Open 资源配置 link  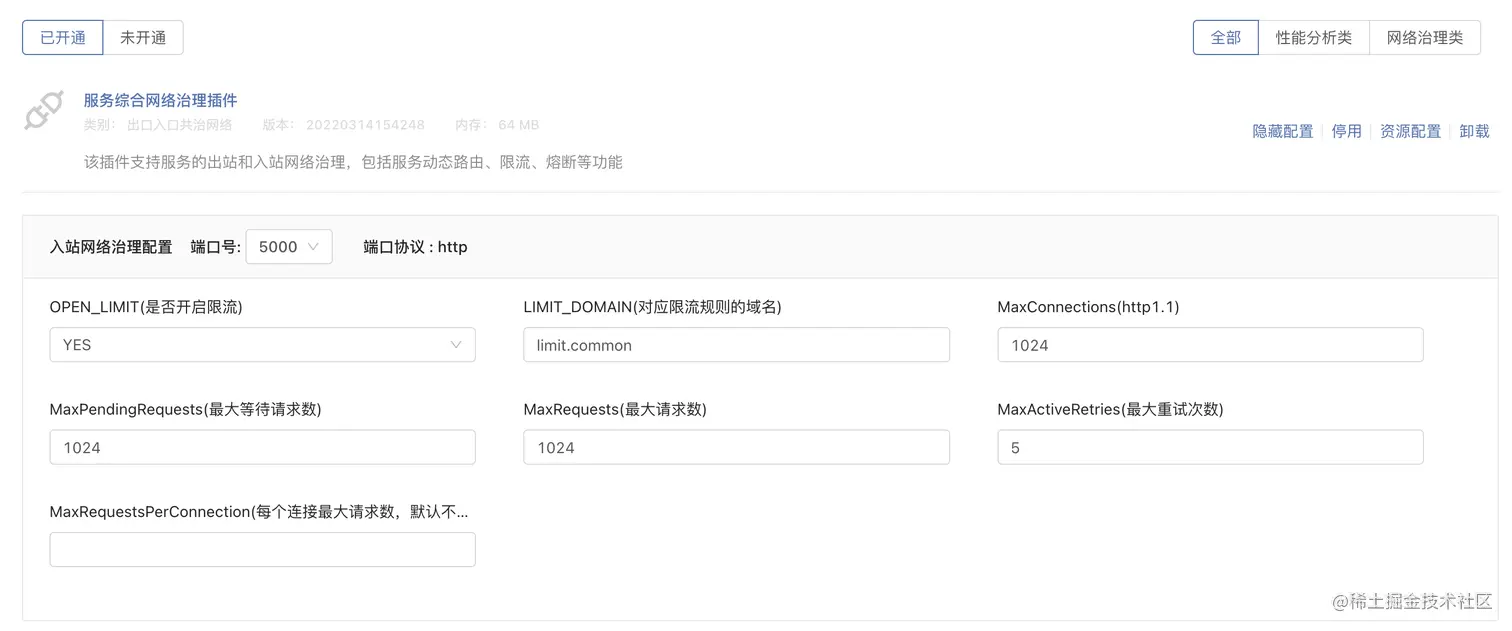click(x=1410, y=131)
